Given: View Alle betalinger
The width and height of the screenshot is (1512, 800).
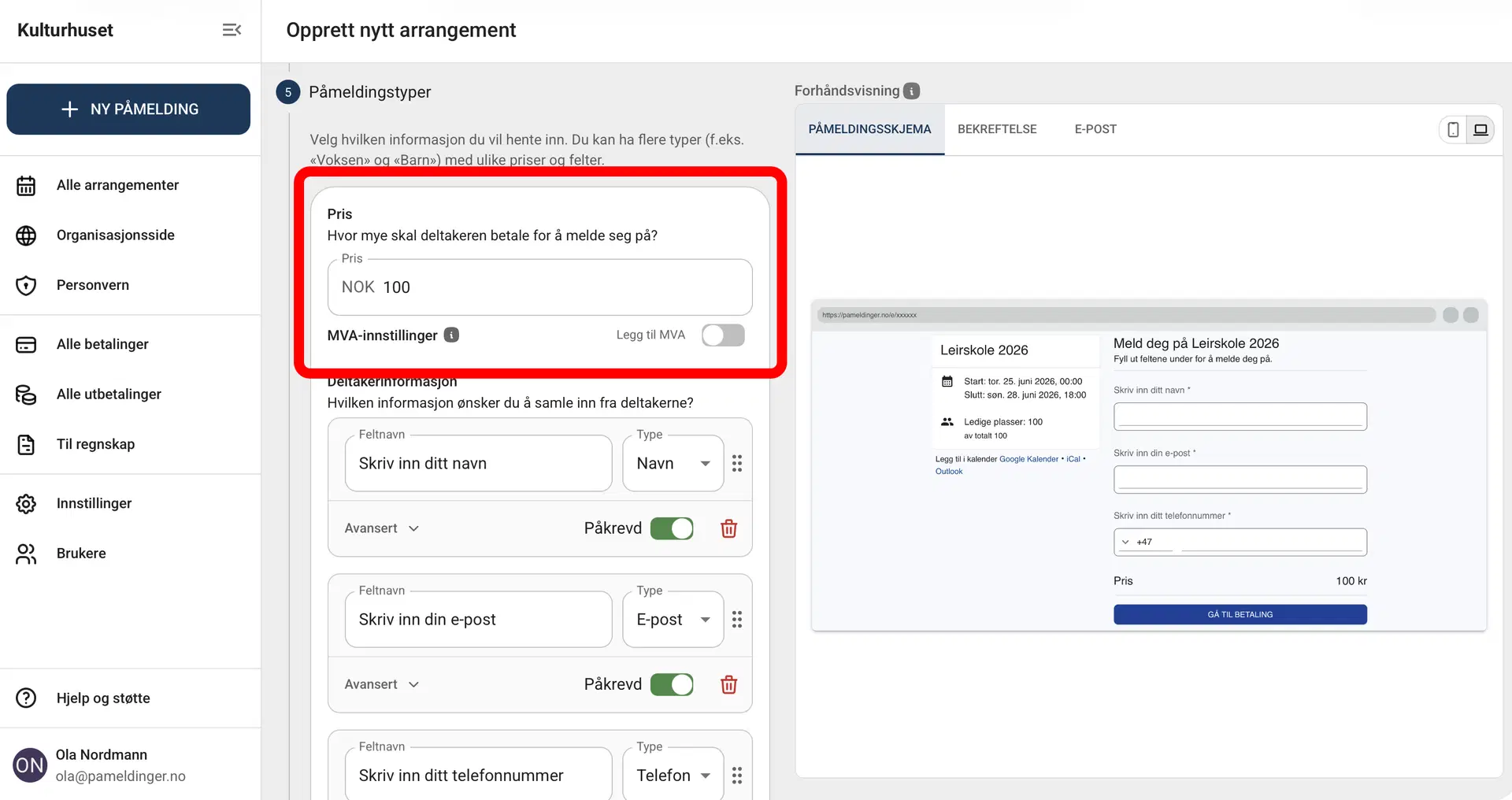Looking at the screenshot, I should point(102,344).
